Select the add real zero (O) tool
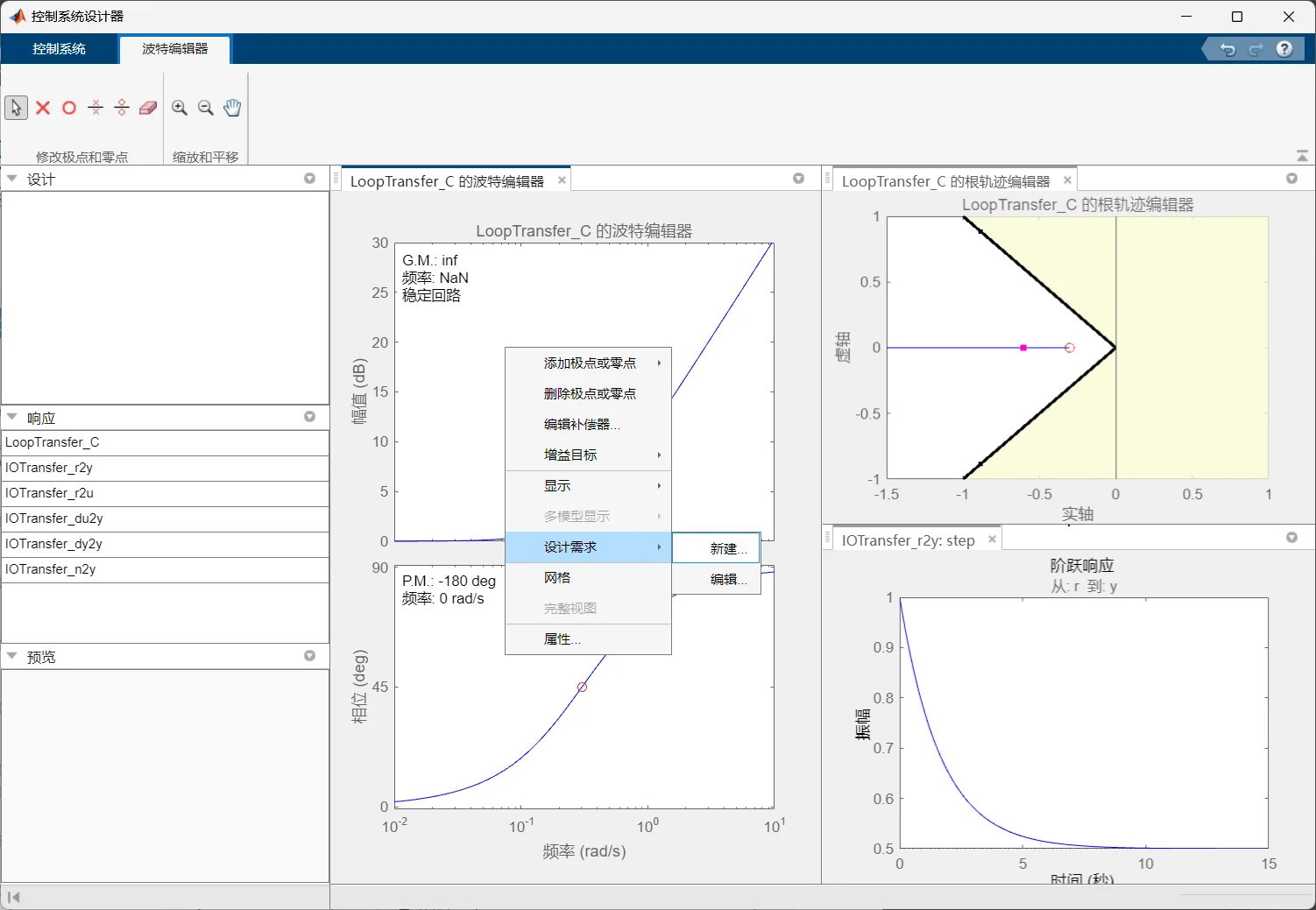This screenshot has width=1316, height=910. (69, 108)
